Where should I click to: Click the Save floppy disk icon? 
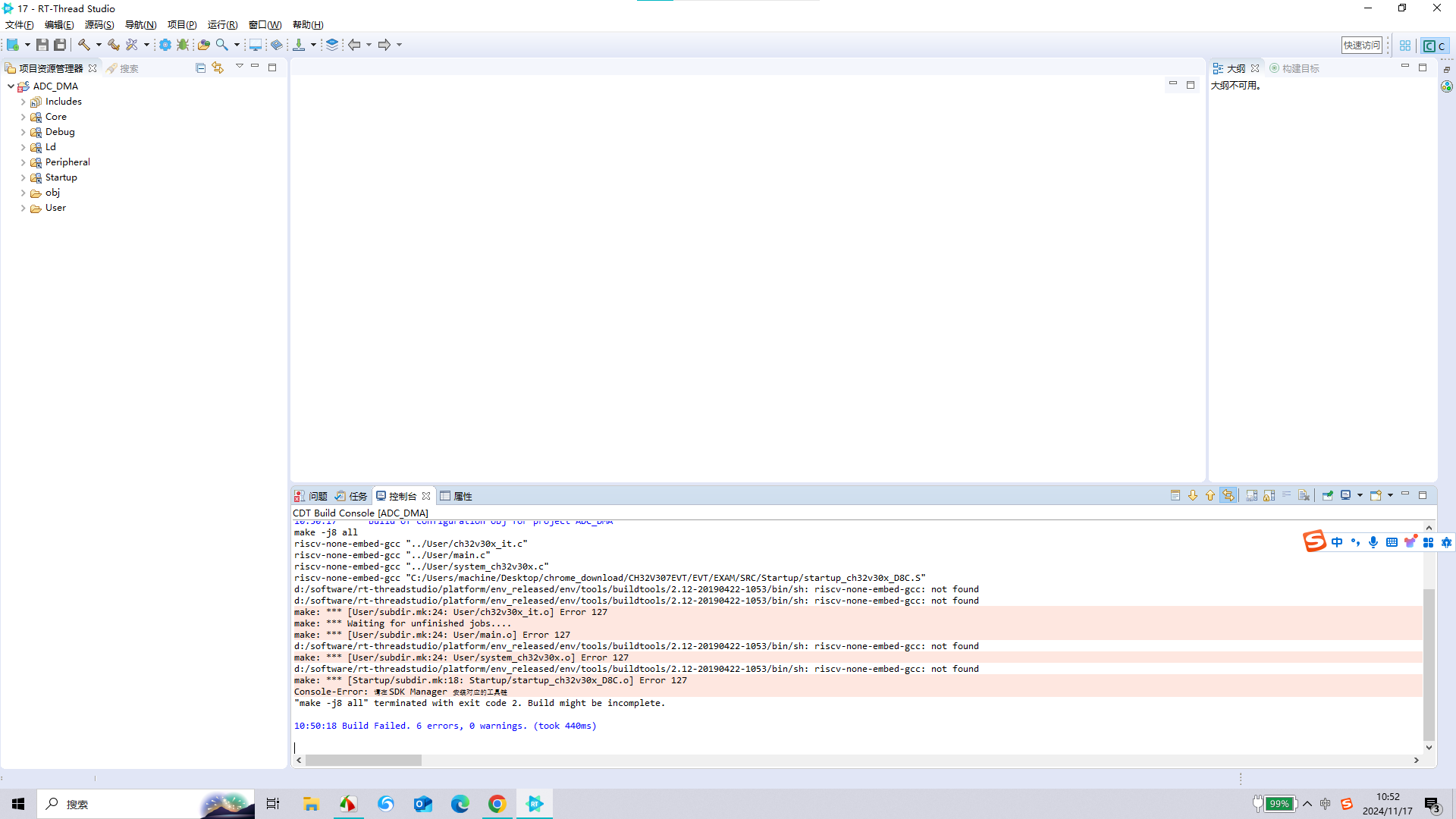click(42, 45)
